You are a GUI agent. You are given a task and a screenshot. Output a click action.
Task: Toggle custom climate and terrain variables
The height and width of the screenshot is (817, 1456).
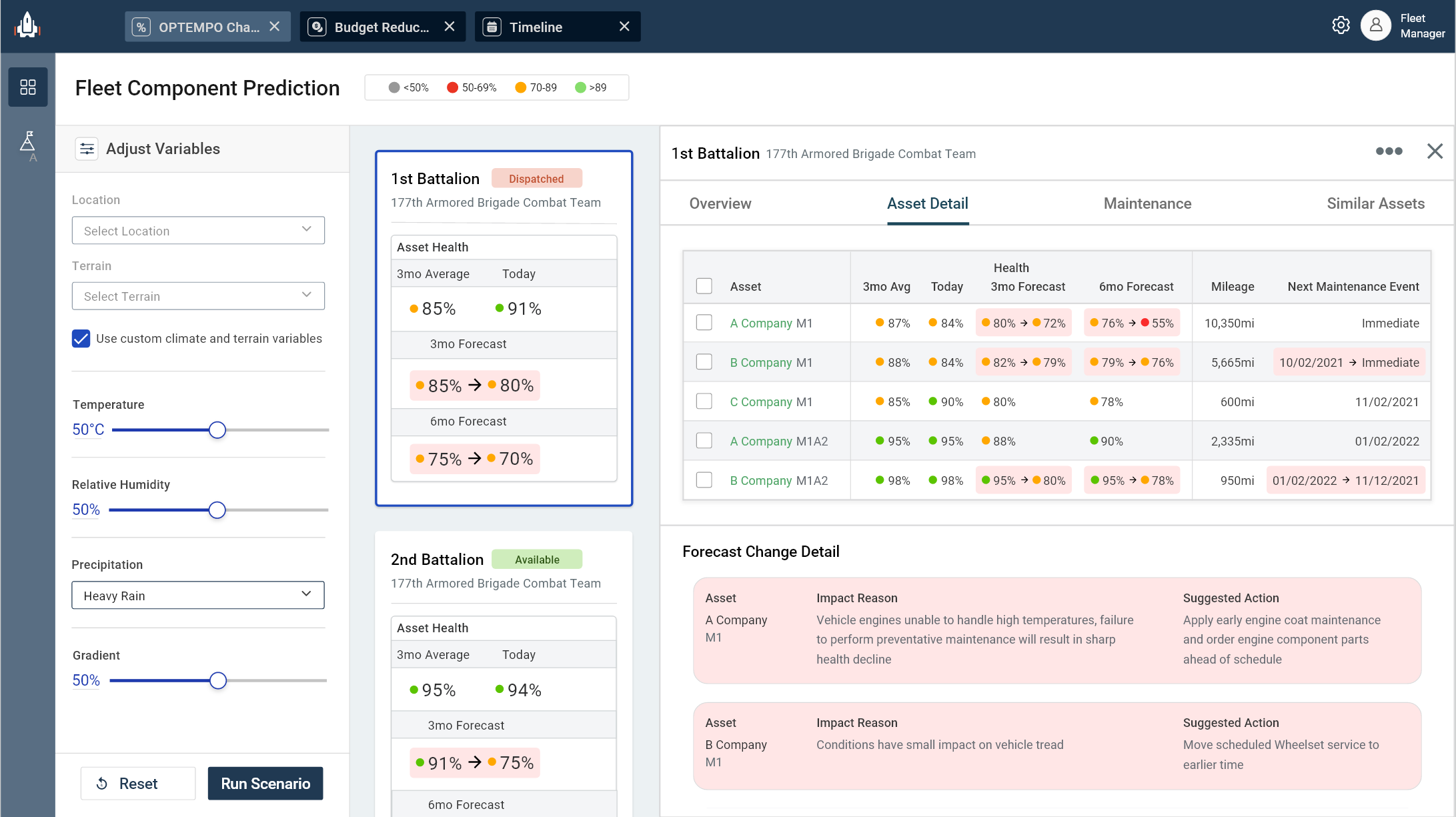(x=81, y=339)
